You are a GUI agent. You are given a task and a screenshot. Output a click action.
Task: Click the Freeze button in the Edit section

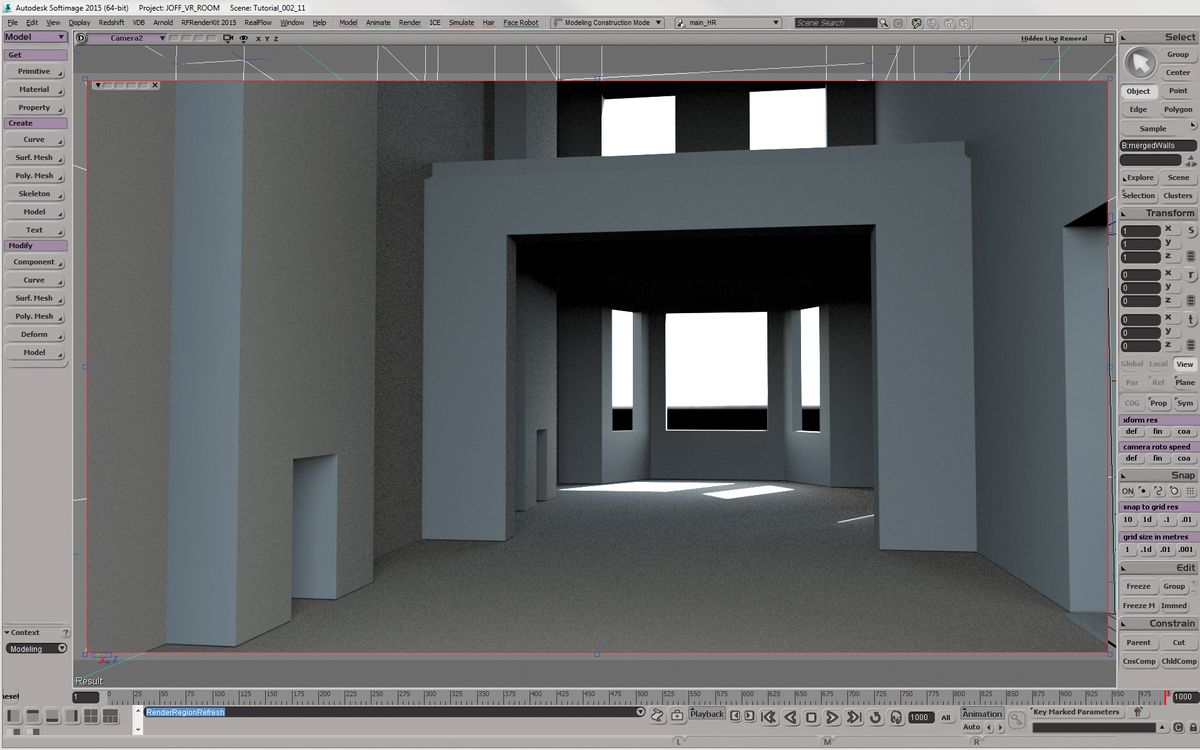click(x=1140, y=586)
